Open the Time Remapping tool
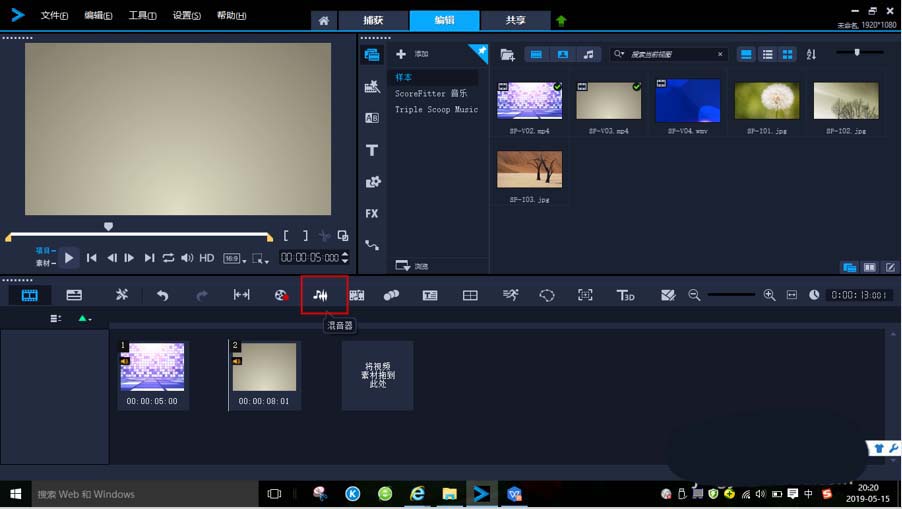Screen dimensions: 902x509 click(x=510, y=295)
